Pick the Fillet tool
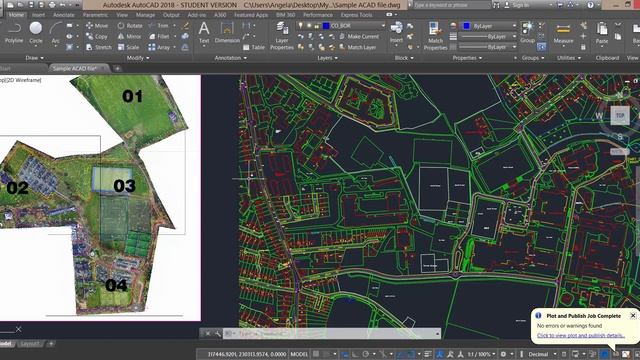The image size is (640, 360). 159,36
